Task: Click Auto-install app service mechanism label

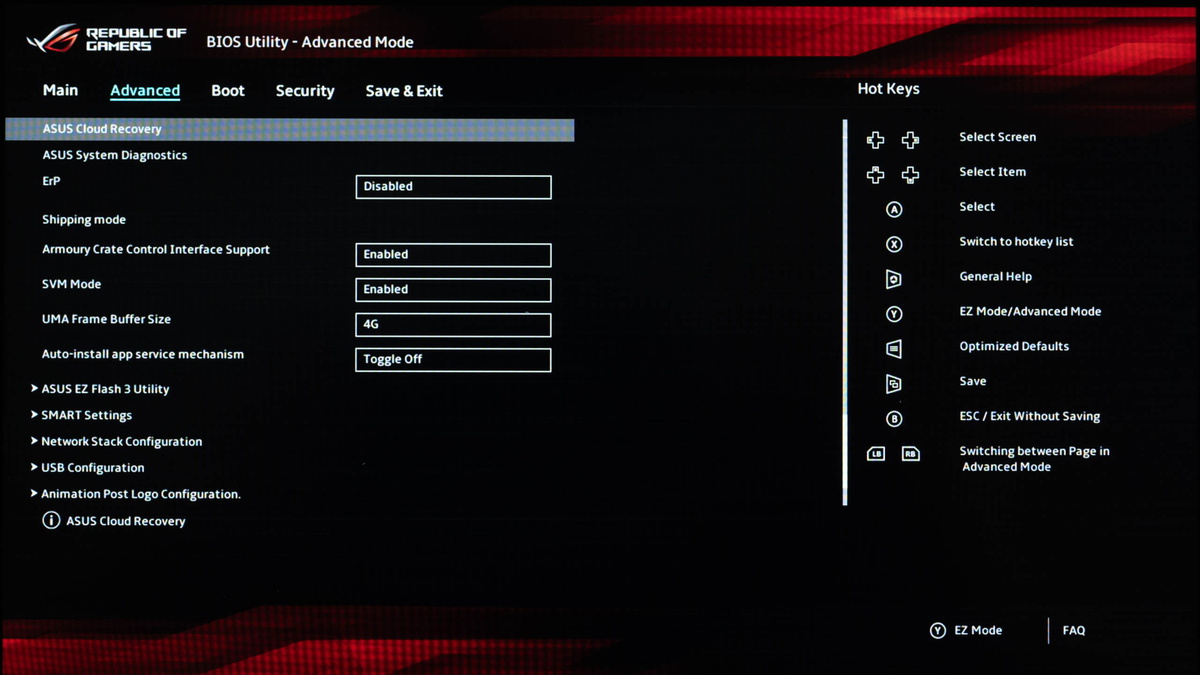Action: 143,354
